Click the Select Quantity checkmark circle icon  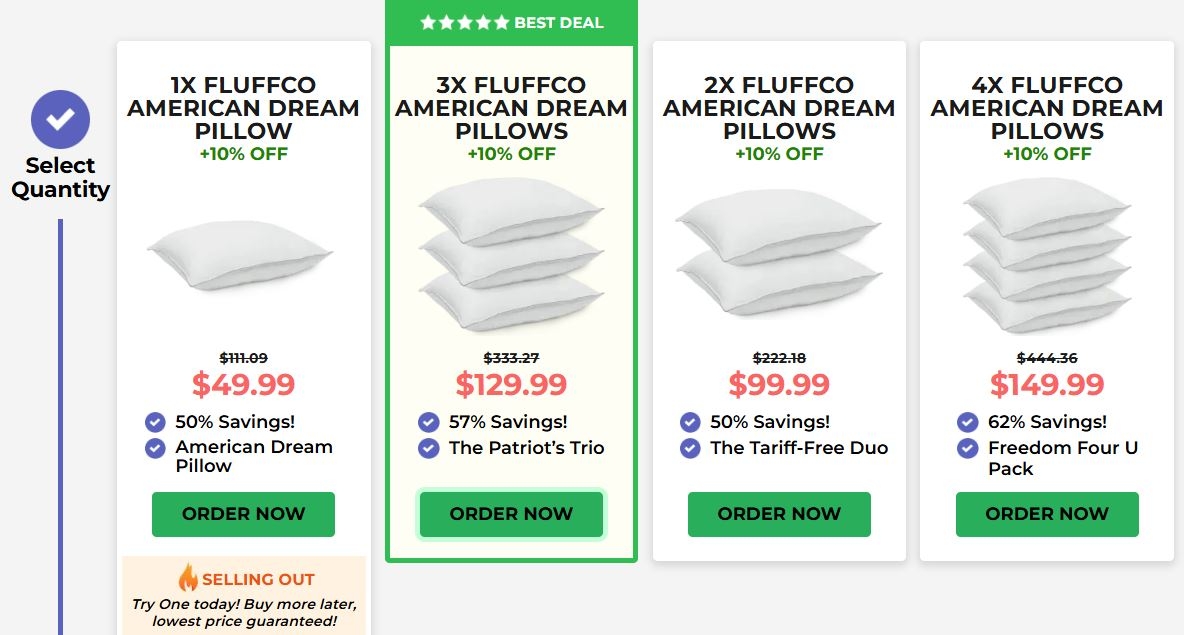click(60, 119)
